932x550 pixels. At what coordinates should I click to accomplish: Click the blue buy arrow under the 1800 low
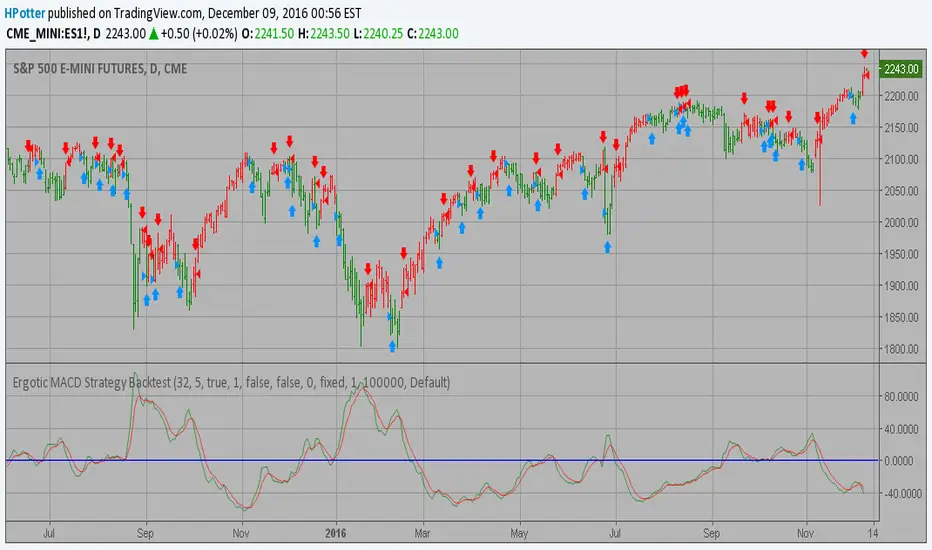tap(392, 346)
